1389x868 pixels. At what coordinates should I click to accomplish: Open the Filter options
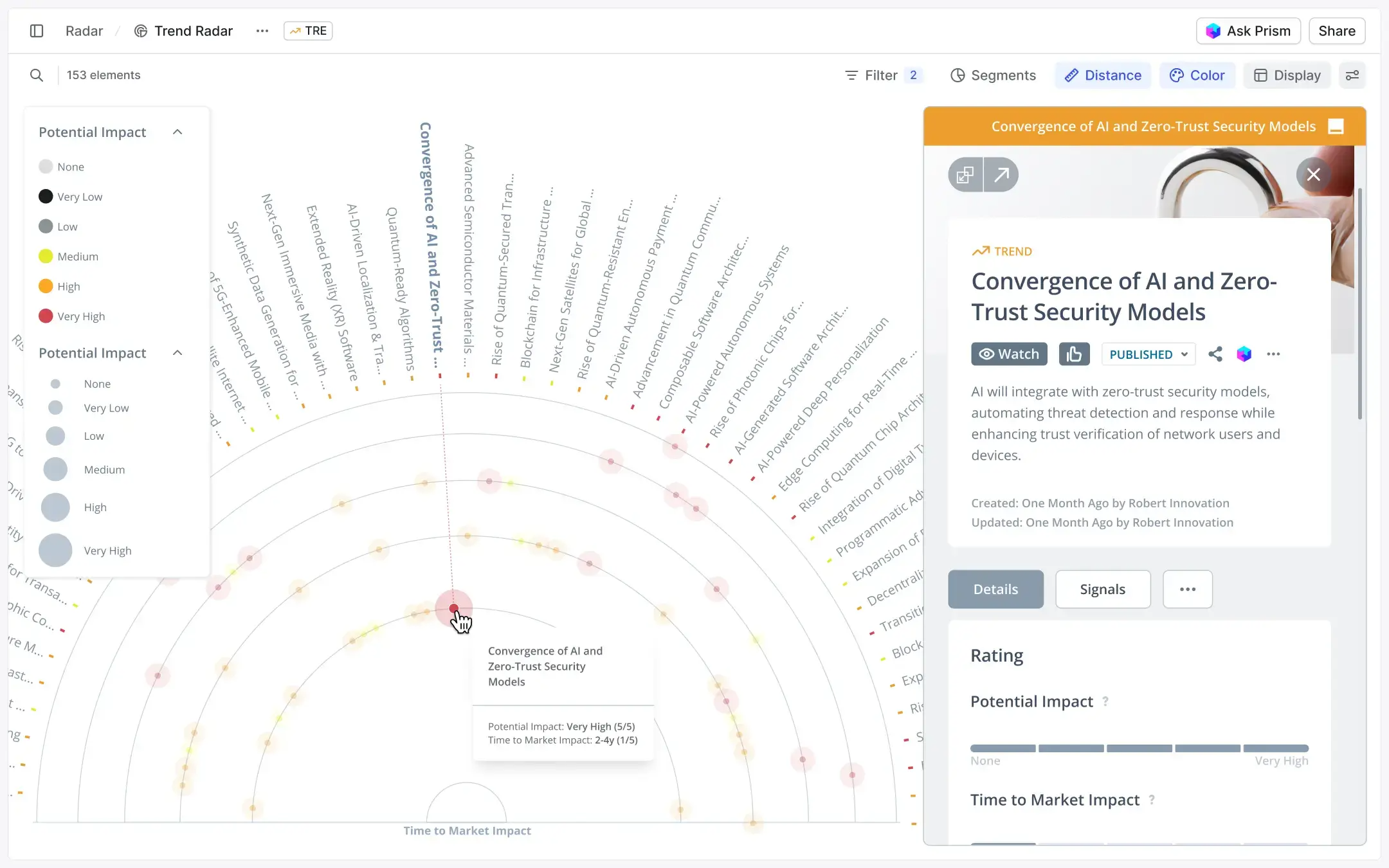[x=882, y=75]
